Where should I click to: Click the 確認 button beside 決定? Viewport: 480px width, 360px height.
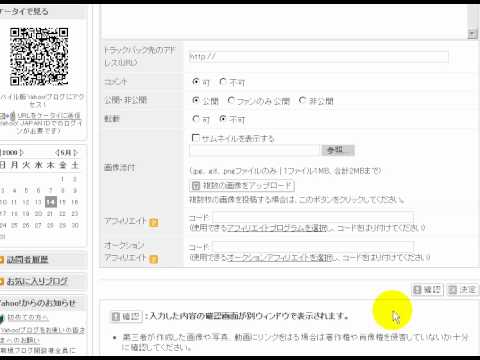pos(427,290)
